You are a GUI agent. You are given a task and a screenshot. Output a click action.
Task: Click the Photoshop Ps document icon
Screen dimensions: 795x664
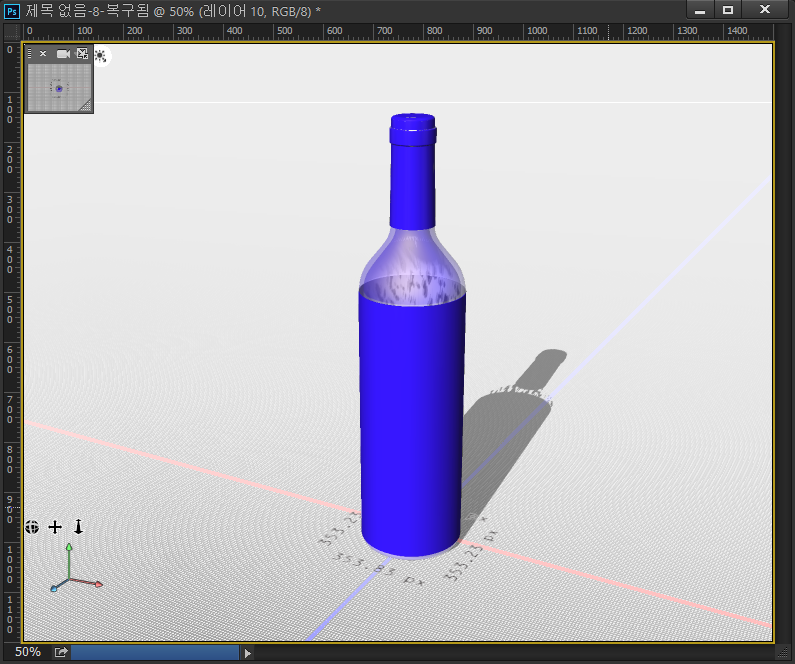(12, 10)
